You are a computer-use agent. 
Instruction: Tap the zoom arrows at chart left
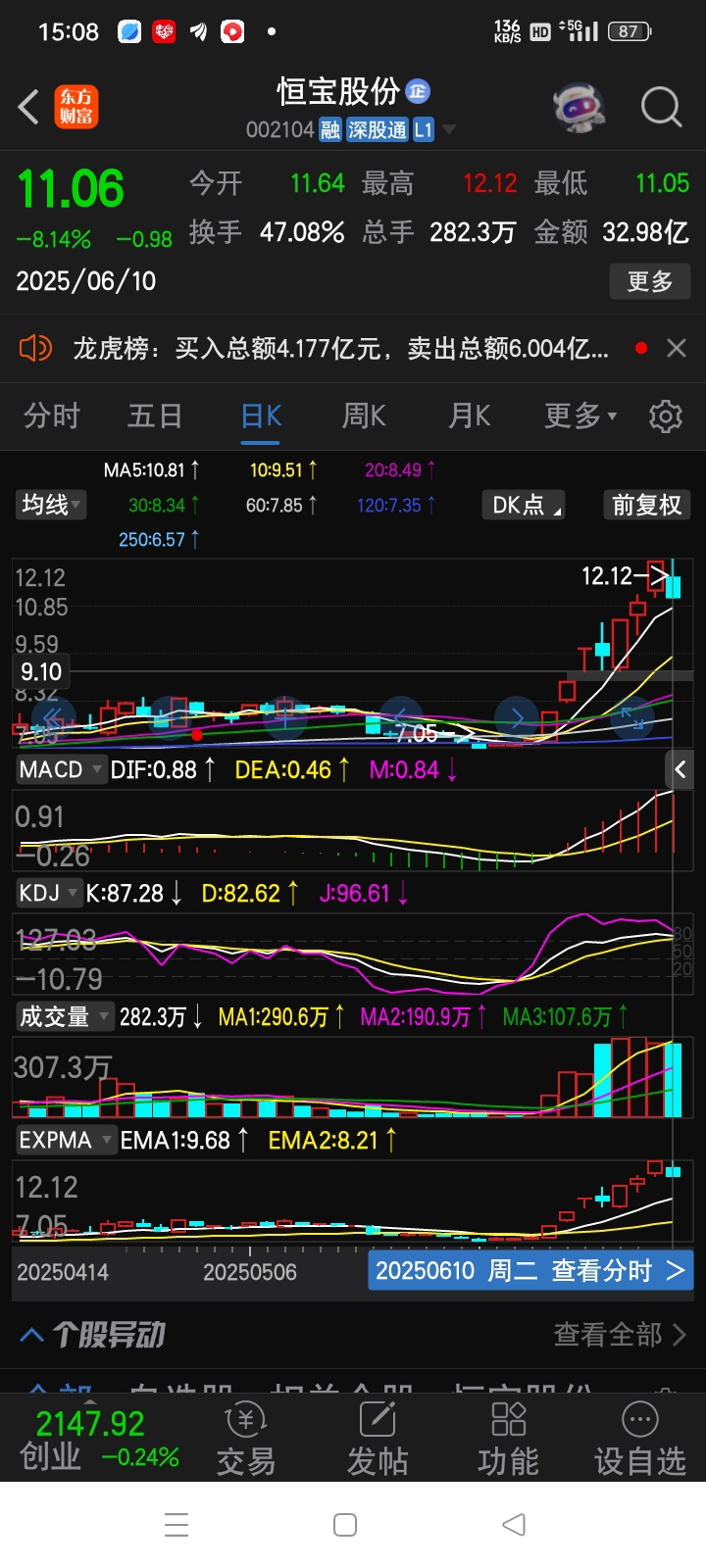click(x=54, y=718)
